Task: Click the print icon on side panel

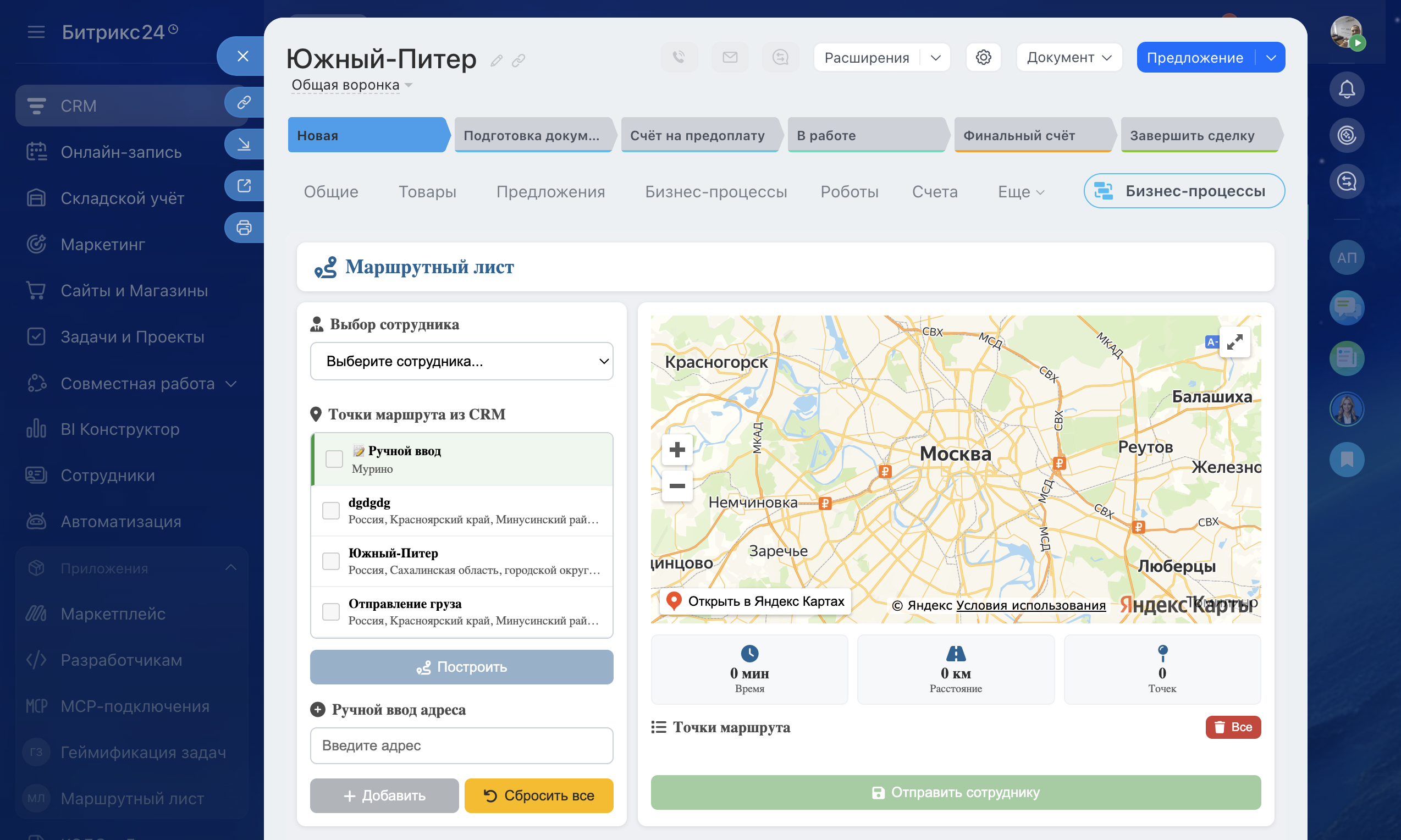Action: [x=244, y=228]
